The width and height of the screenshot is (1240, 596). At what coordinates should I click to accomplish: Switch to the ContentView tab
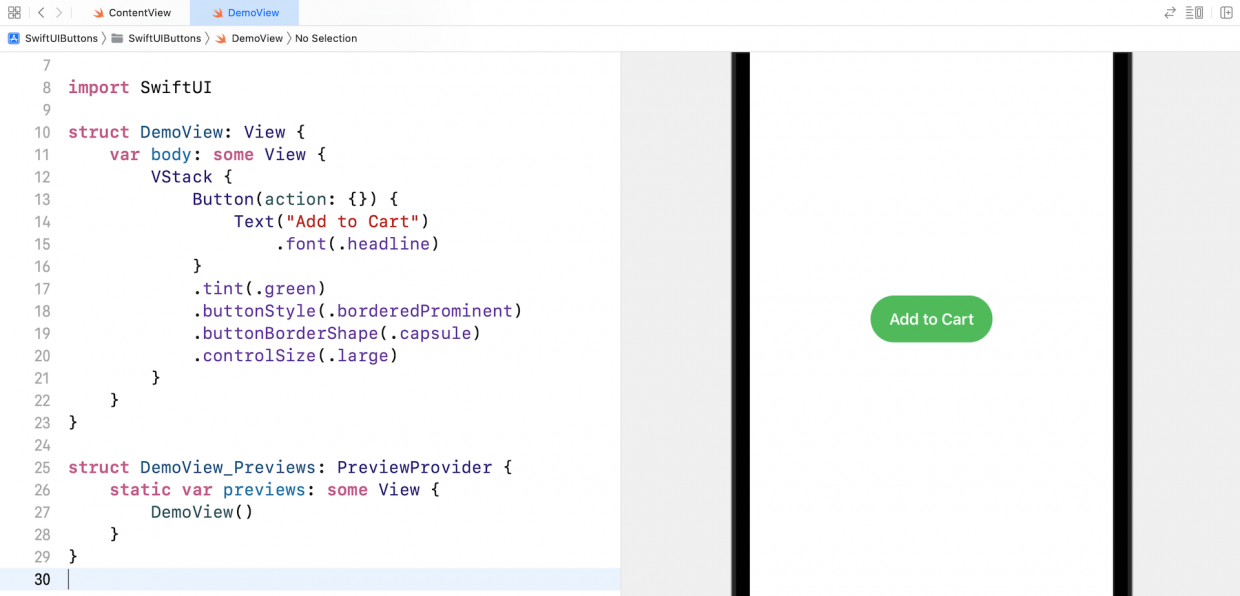(139, 13)
